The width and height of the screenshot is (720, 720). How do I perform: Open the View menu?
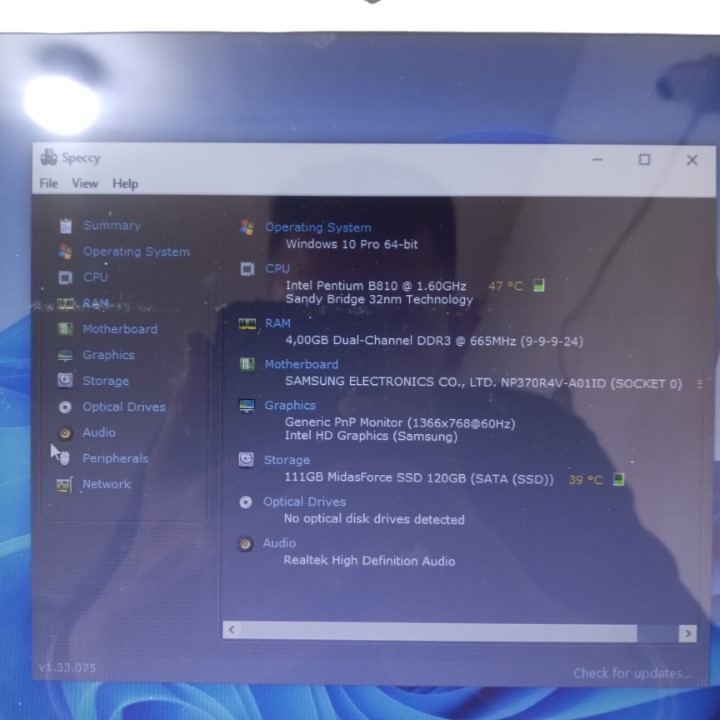[85, 184]
